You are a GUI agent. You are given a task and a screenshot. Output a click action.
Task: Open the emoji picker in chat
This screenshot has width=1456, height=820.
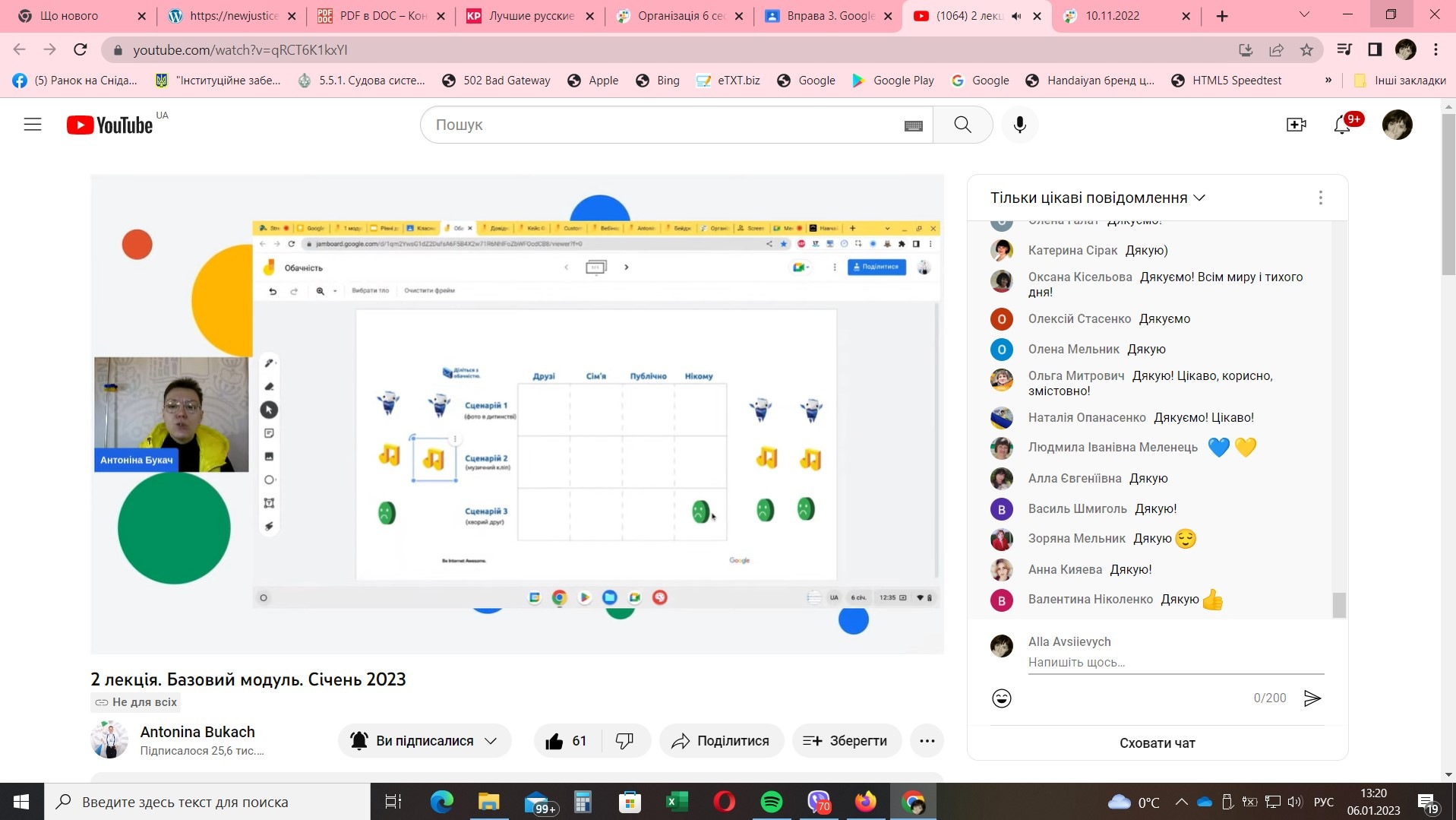[1002, 698]
